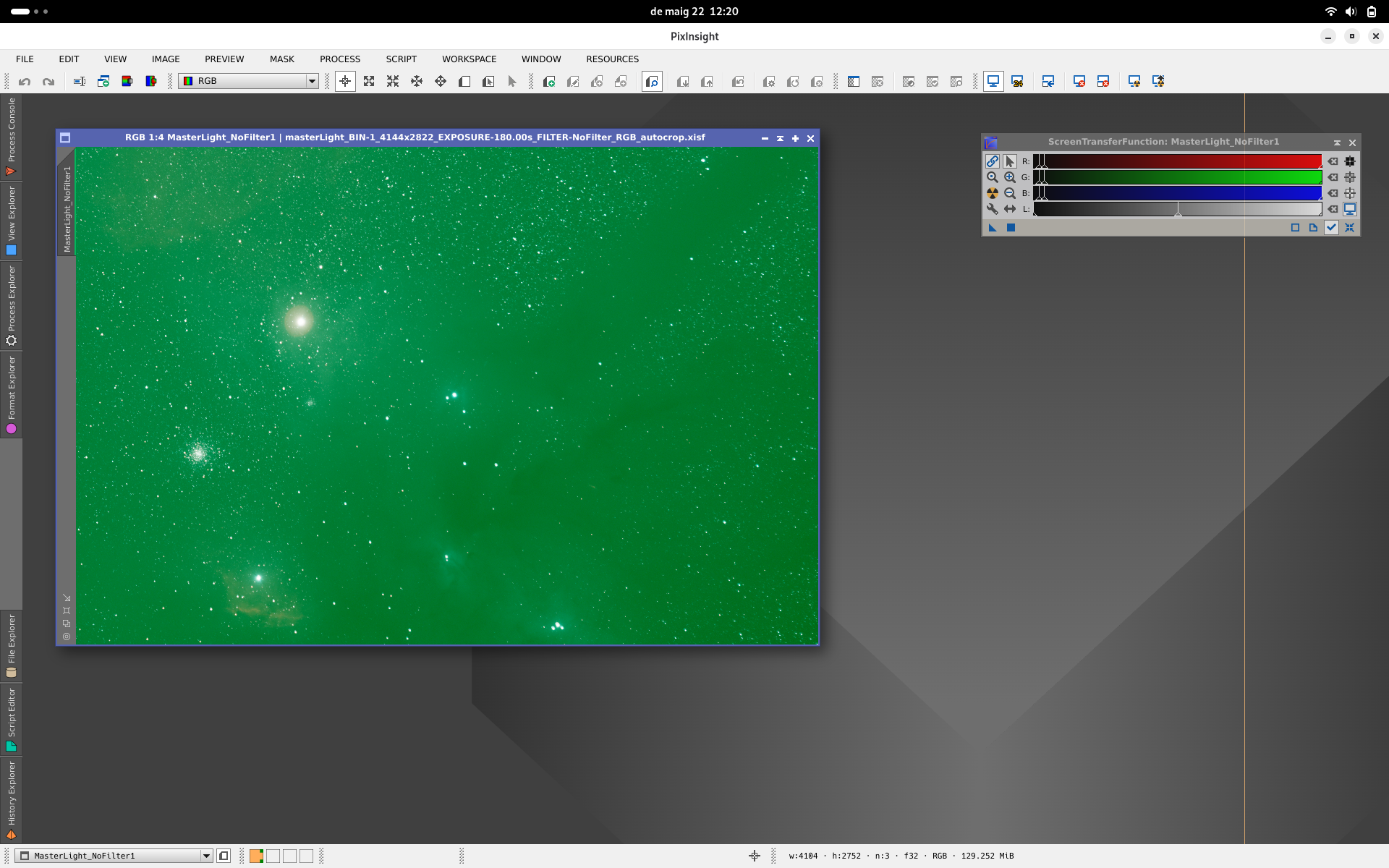Click the Redo arrow in toolbar
This screenshot has width=1389, height=868.
pyautogui.click(x=48, y=82)
